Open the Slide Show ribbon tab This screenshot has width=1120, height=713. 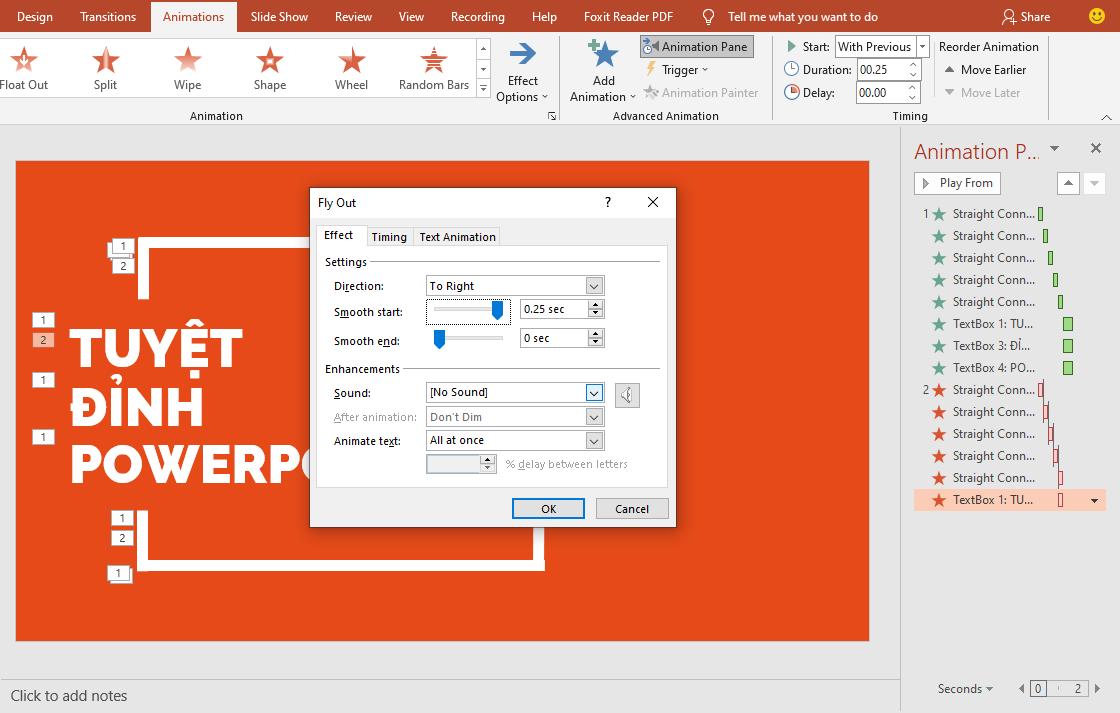279,16
